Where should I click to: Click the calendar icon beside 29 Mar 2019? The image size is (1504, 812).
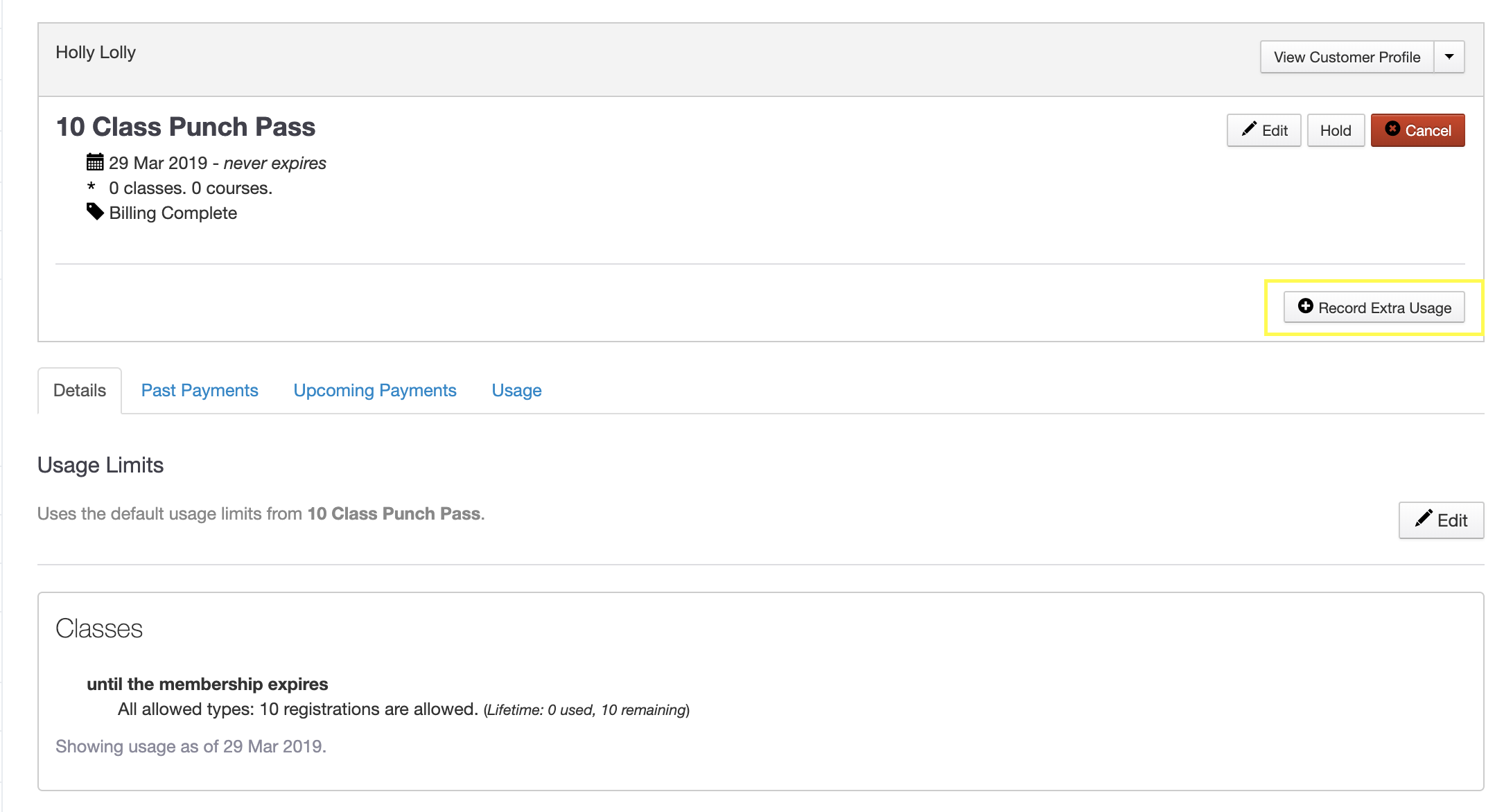pyautogui.click(x=95, y=162)
